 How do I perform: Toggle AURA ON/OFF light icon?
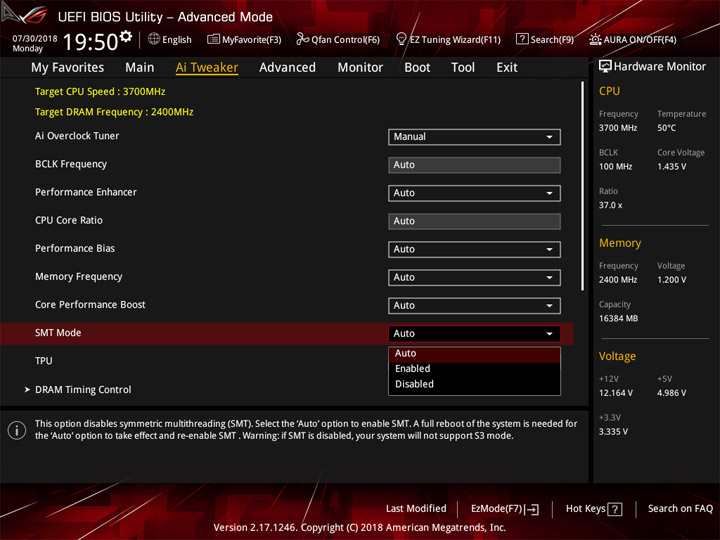click(x=595, y=39)
